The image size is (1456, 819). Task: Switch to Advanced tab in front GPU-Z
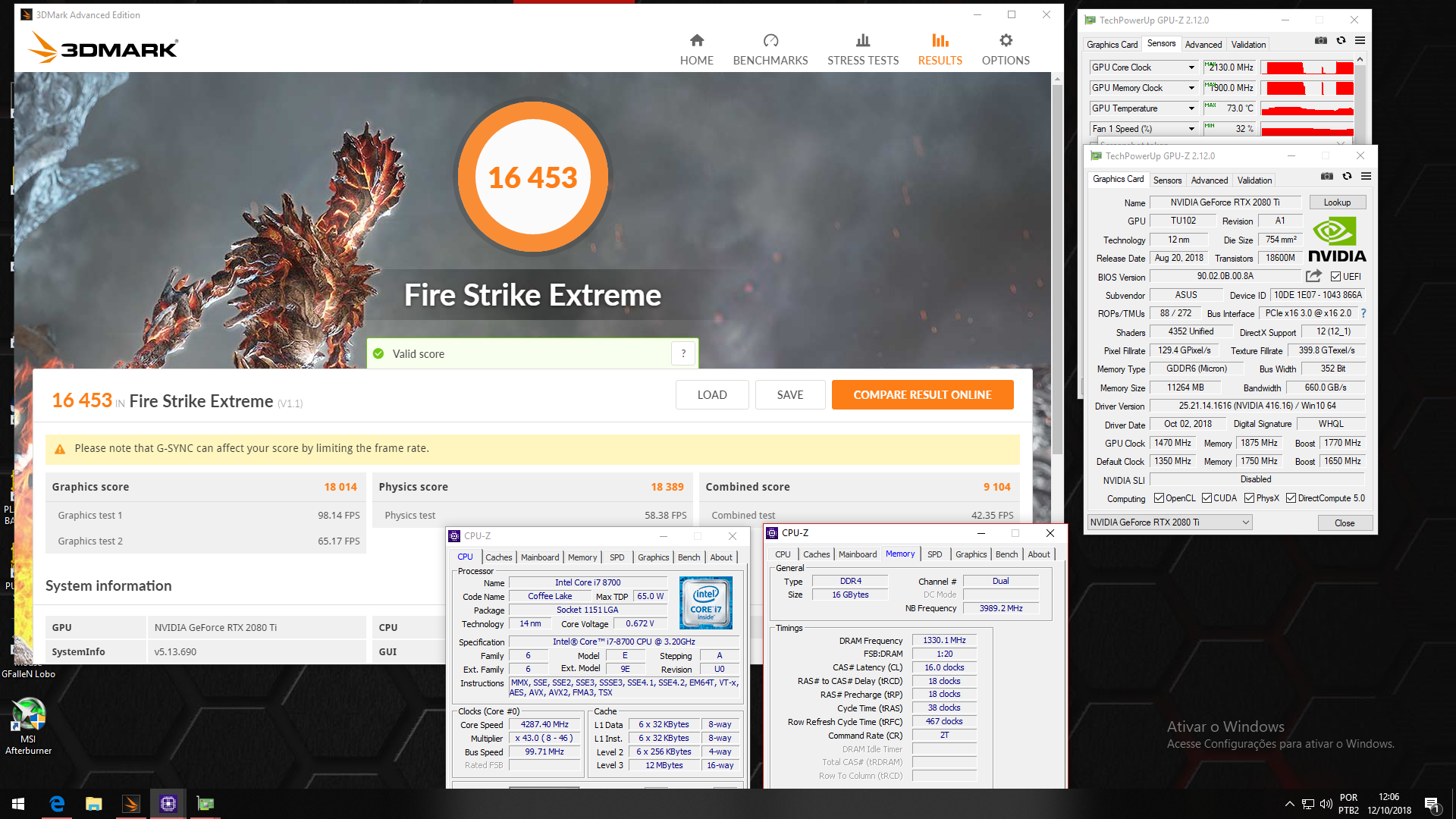click(x=1209, y=180)
